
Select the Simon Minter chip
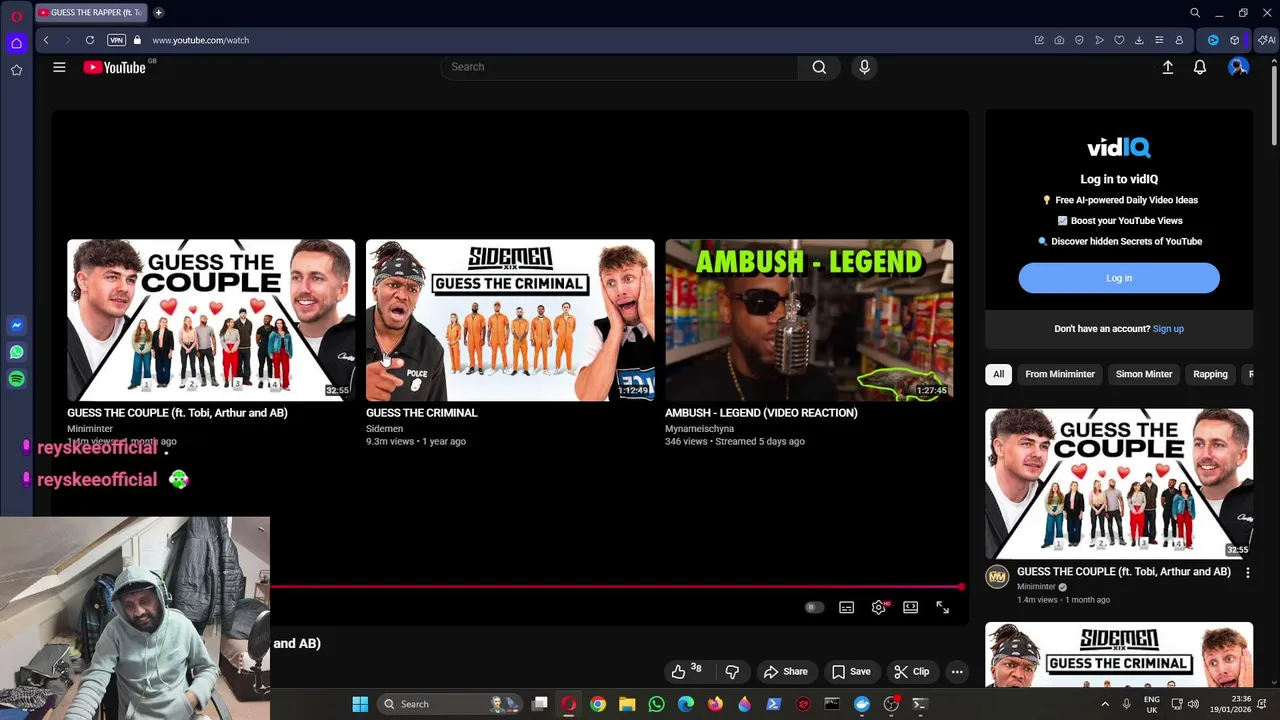1144,374
